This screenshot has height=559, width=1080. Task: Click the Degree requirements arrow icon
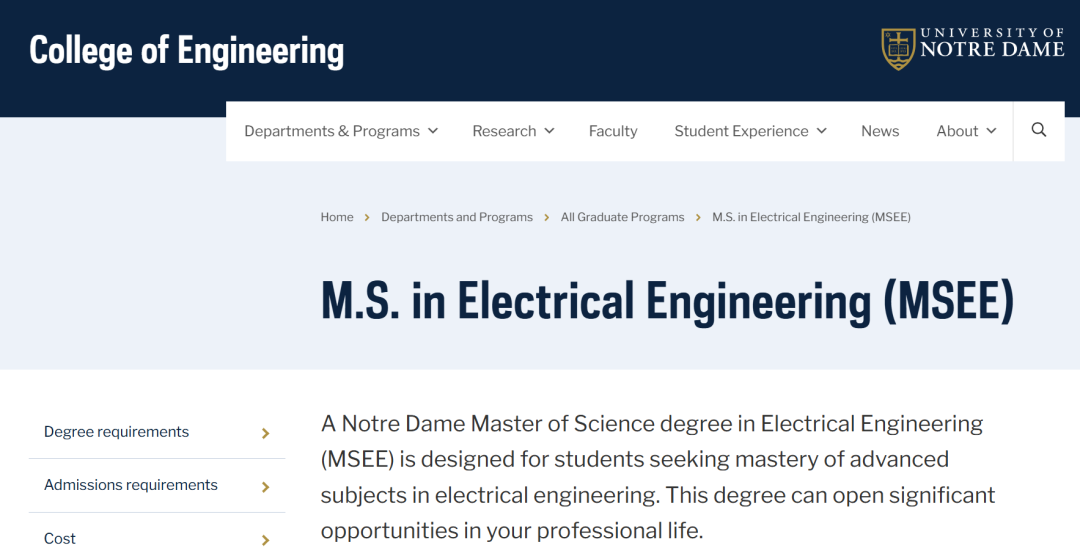265,433
